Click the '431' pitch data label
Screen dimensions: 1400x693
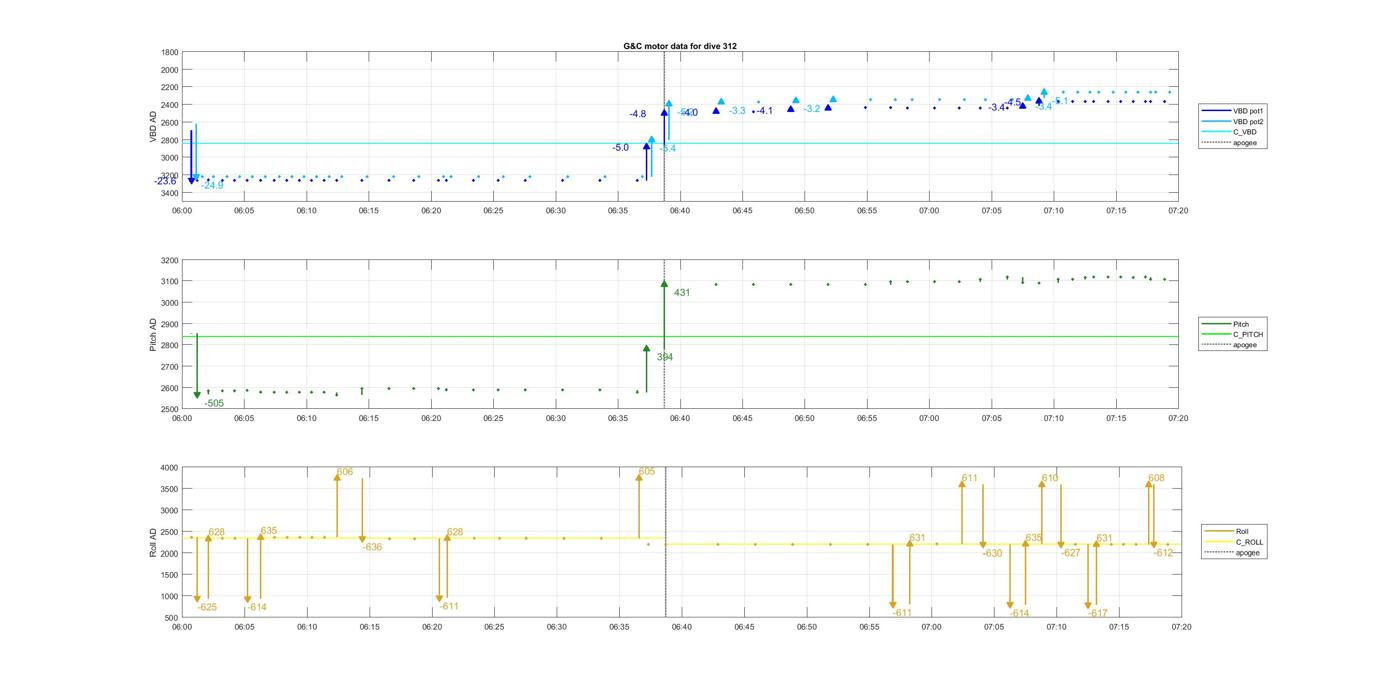point(682,293)
